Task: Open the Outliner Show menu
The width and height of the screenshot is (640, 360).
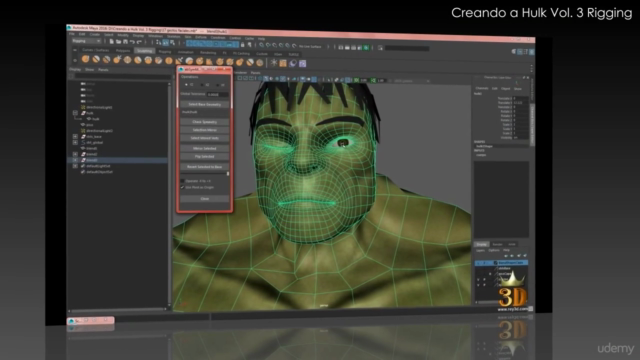Action: pyautogui.click(x=89, y=69)
